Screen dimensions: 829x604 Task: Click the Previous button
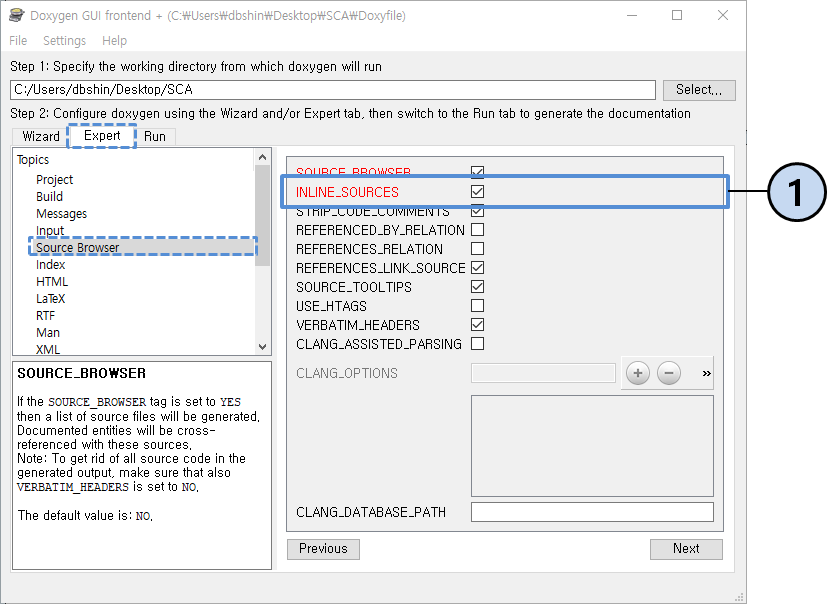[323, 549]
